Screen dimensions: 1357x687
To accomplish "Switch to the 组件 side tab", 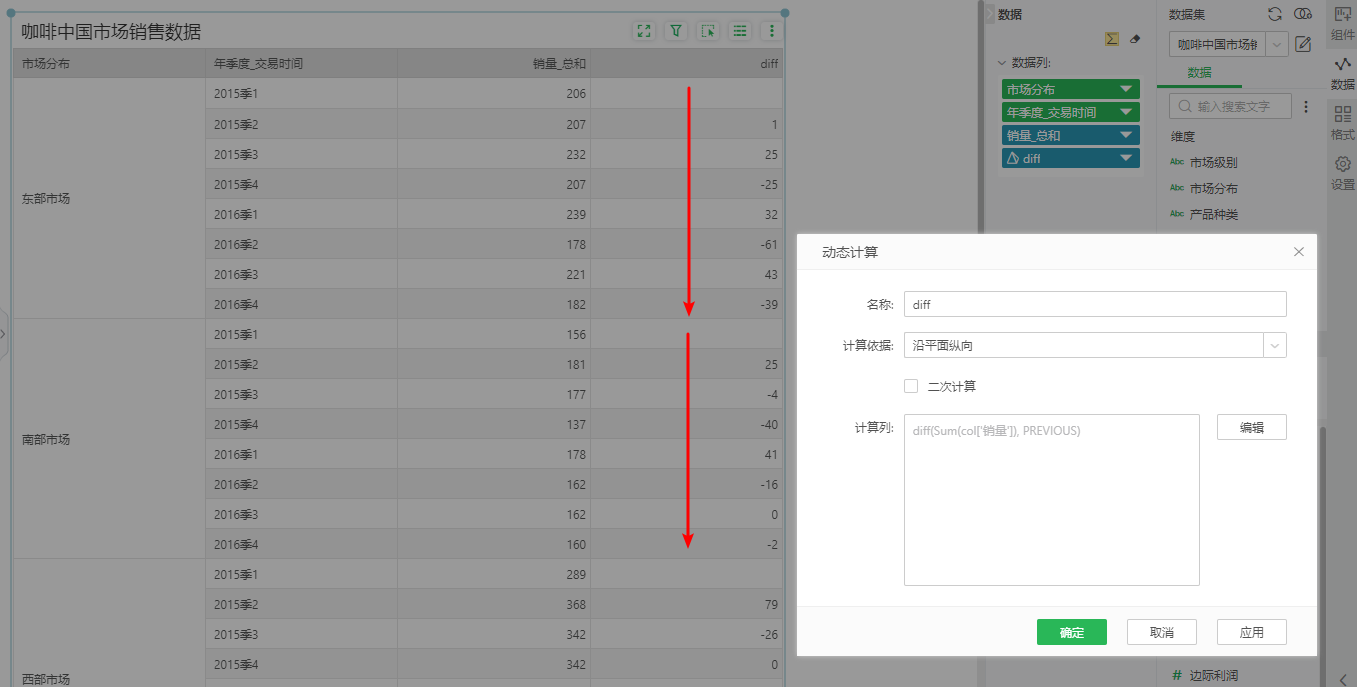I will (1342, 23).
